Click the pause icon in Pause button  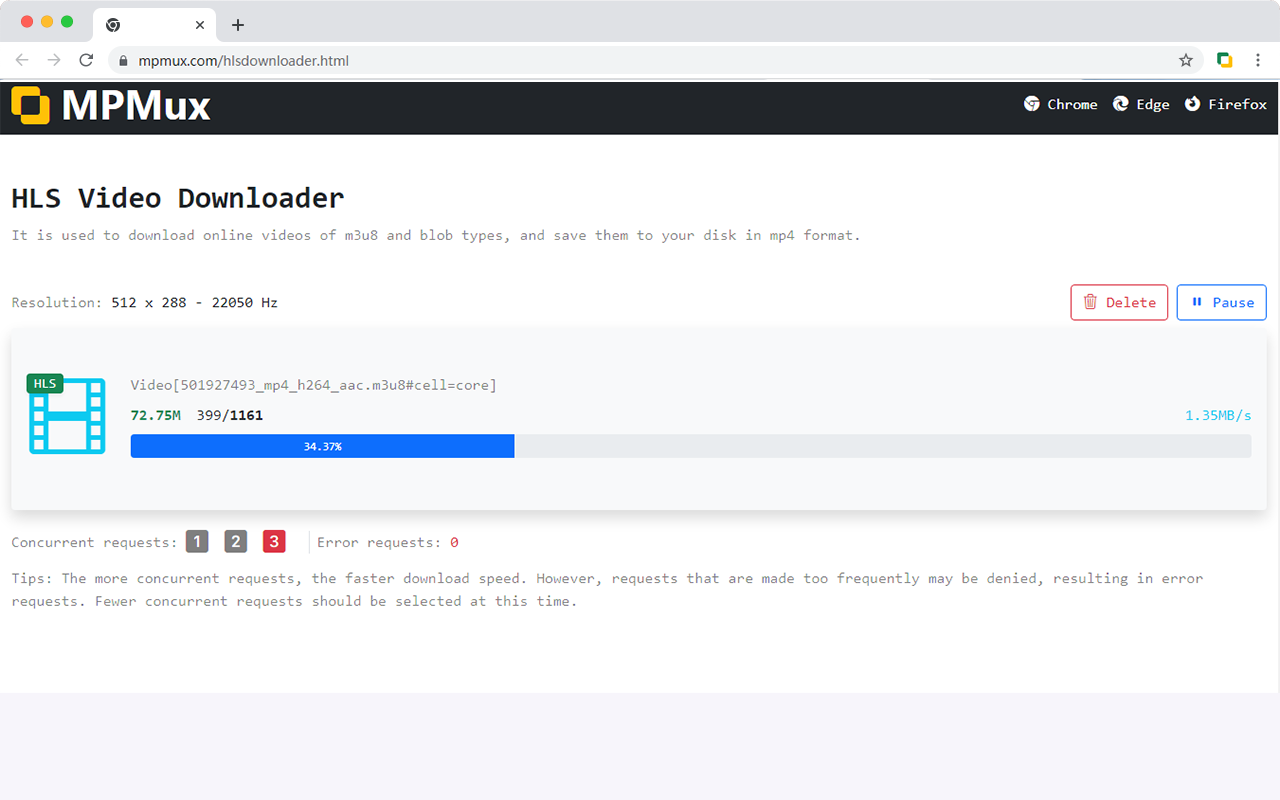[x=1196, y=301]
